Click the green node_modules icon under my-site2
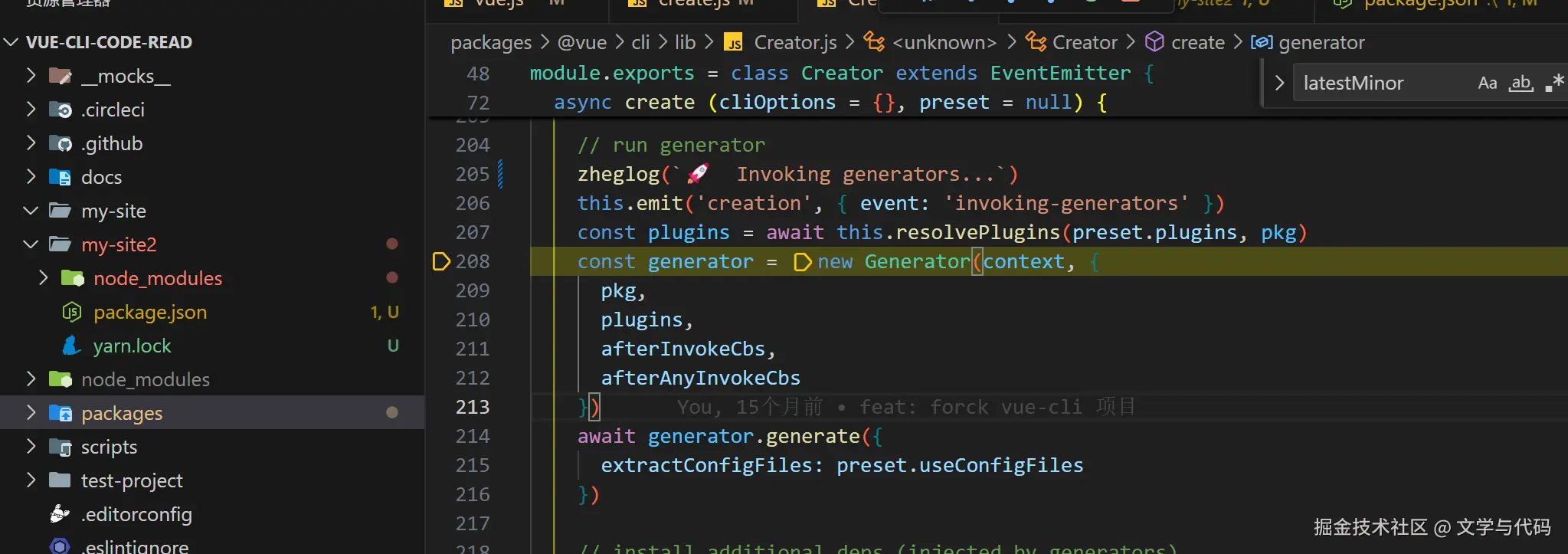The width and height of the screenshot is (1568, 554). (x=72, y=278)
